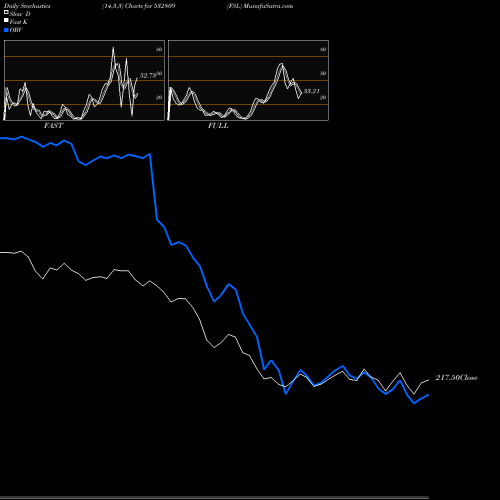Viewport: 500px width, 500px height.
Task: Click the '(14,3,3) Charts for 532809' text
Action: click(x=139, y=6)
